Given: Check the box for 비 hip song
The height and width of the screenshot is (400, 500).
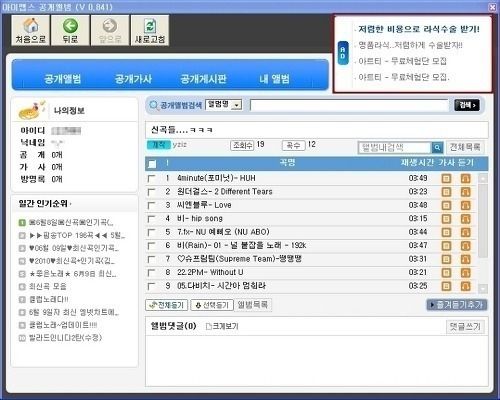Looking at the screenshot, I should click(151, 219).
